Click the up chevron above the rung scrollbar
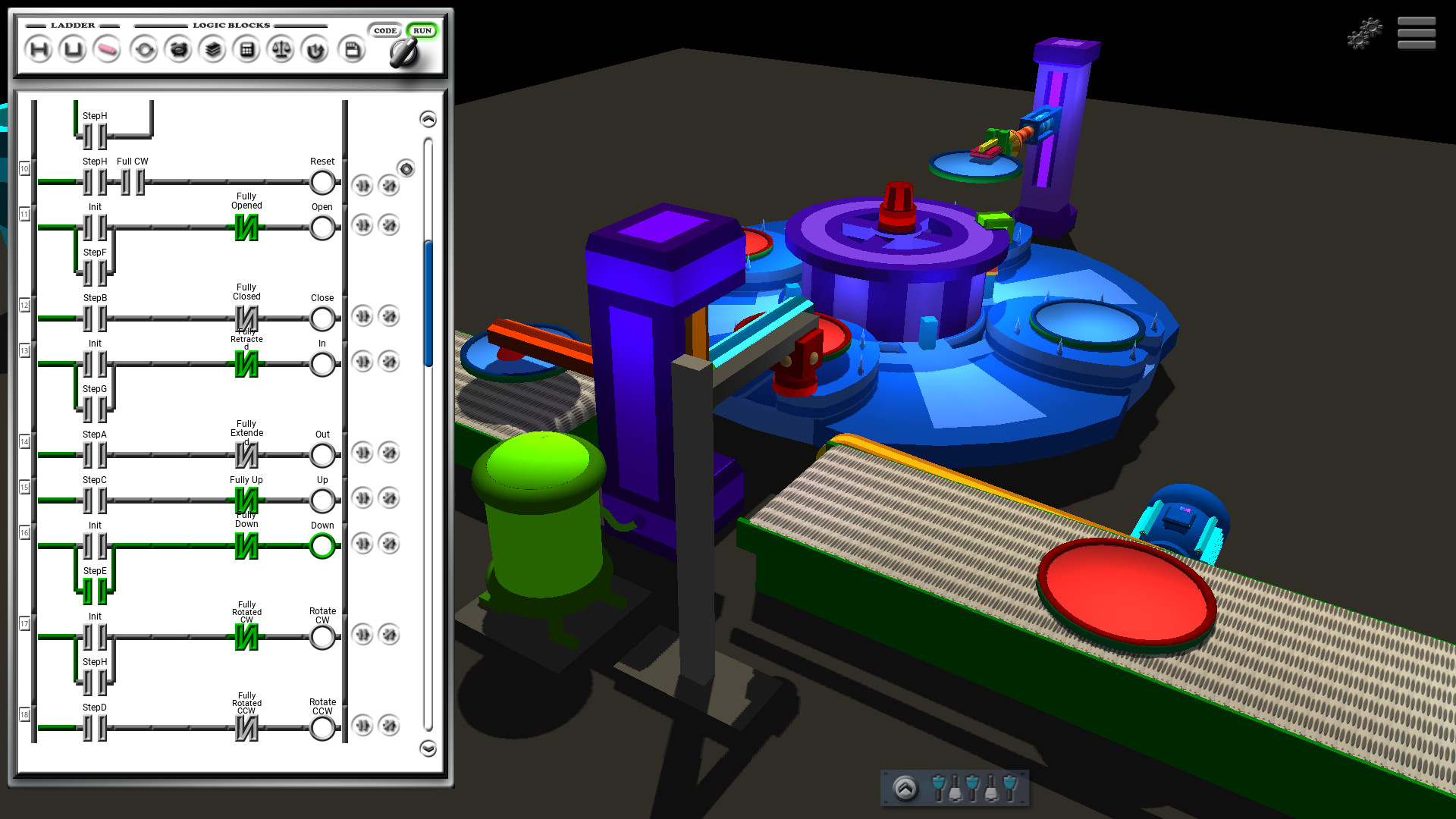This screenshot has width=1456, height=819. [429, 118]
